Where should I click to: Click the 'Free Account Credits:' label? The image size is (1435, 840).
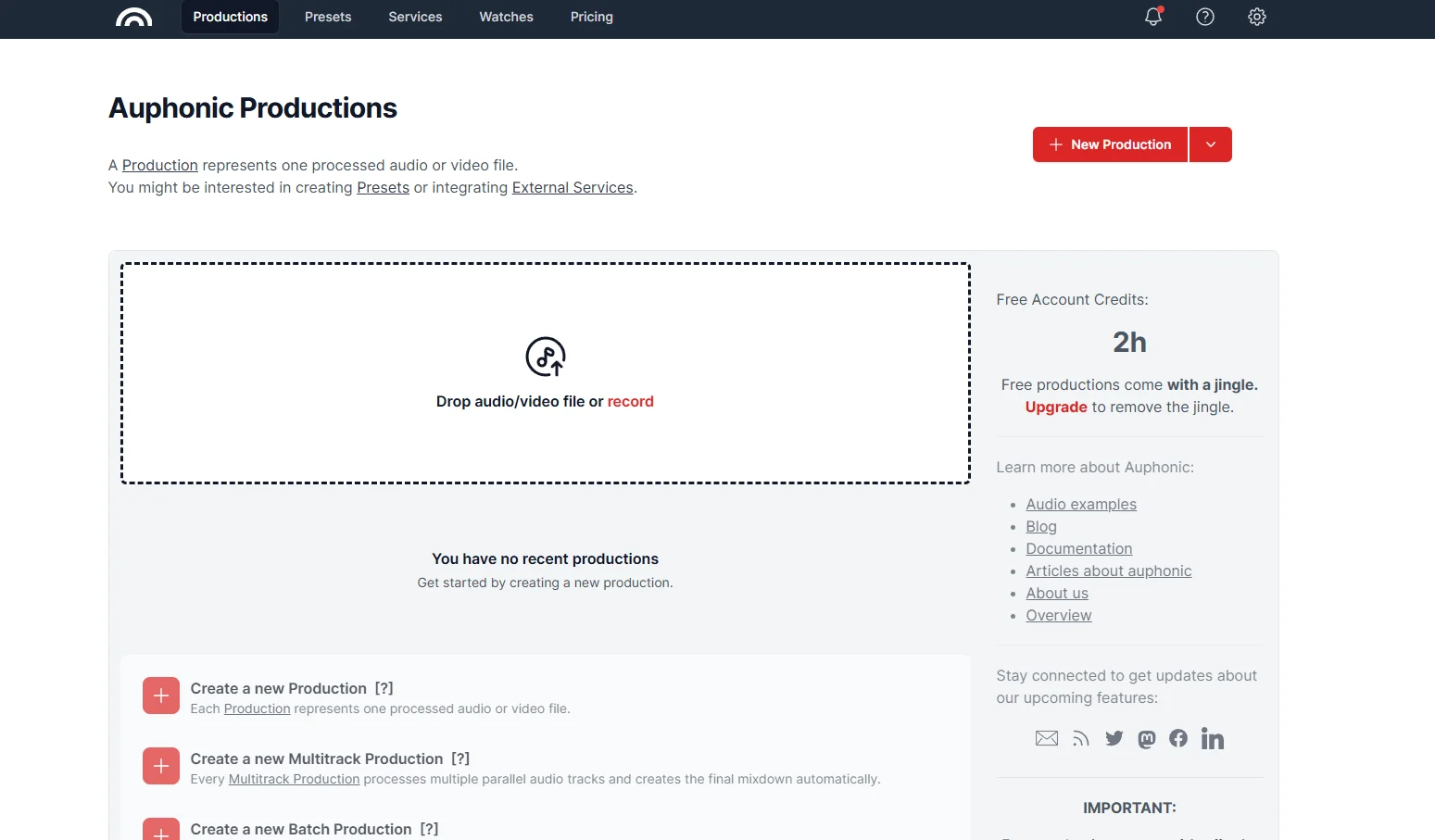[1073, 299]
